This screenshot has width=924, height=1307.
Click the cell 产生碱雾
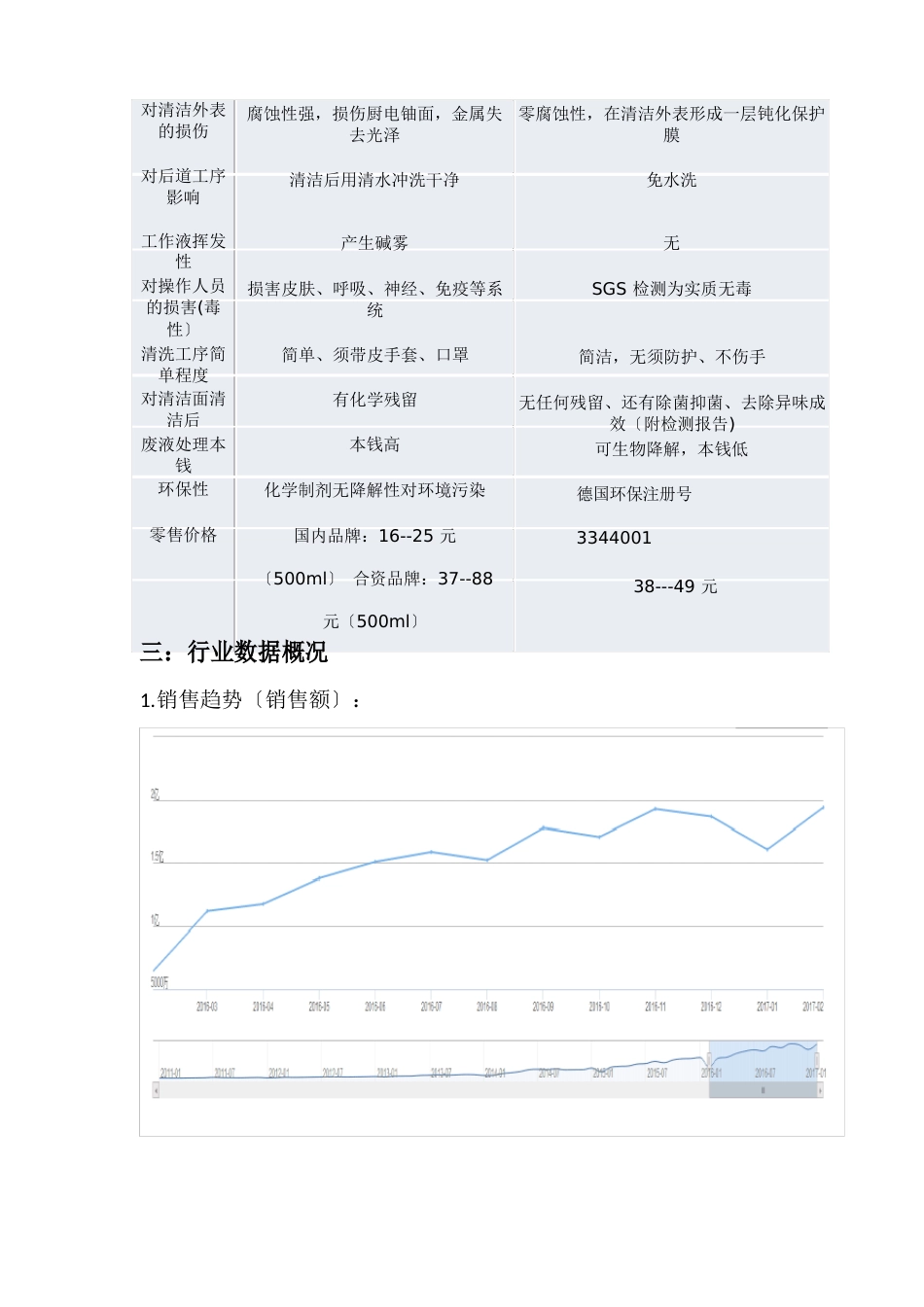[x=374, y=243]
